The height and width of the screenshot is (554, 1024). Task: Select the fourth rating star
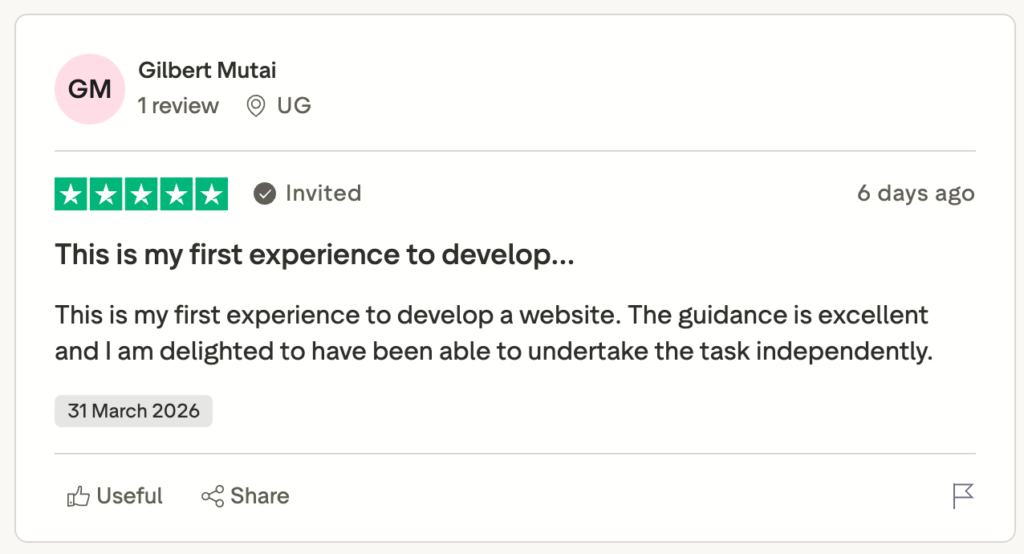tap(176, 194)
